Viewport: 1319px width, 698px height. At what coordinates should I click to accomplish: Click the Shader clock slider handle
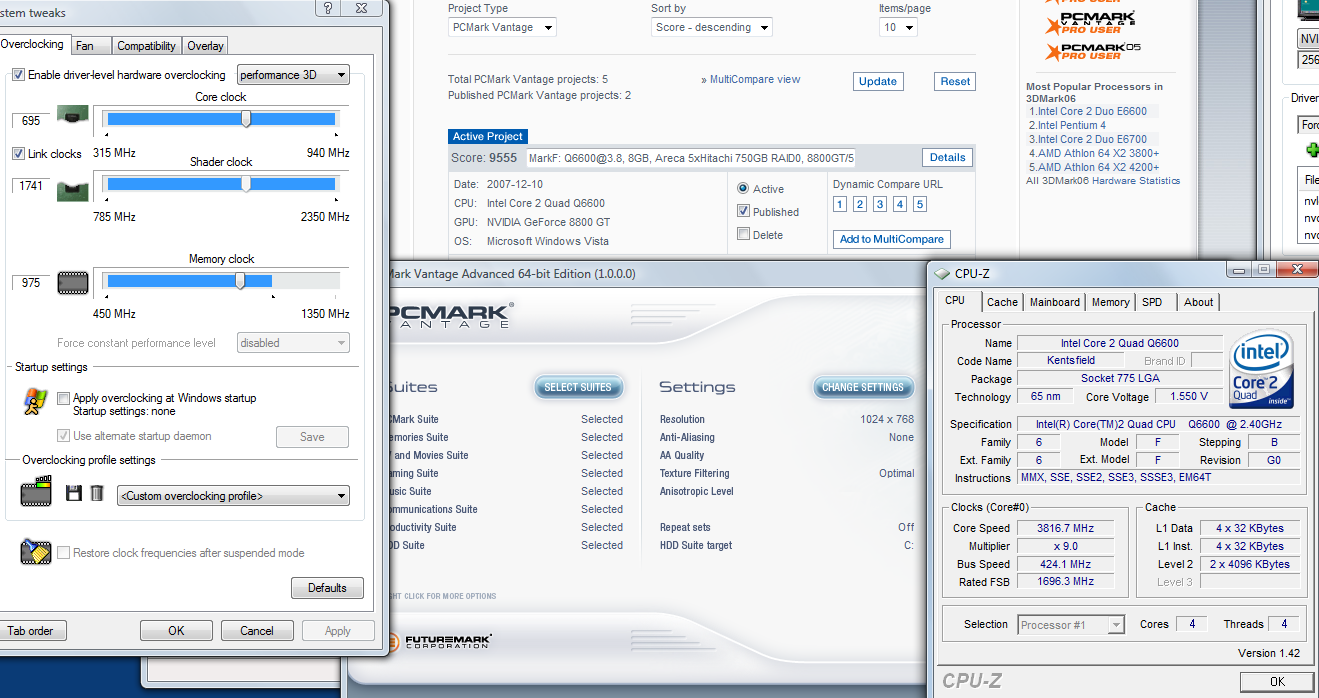(x=246, y=184)
